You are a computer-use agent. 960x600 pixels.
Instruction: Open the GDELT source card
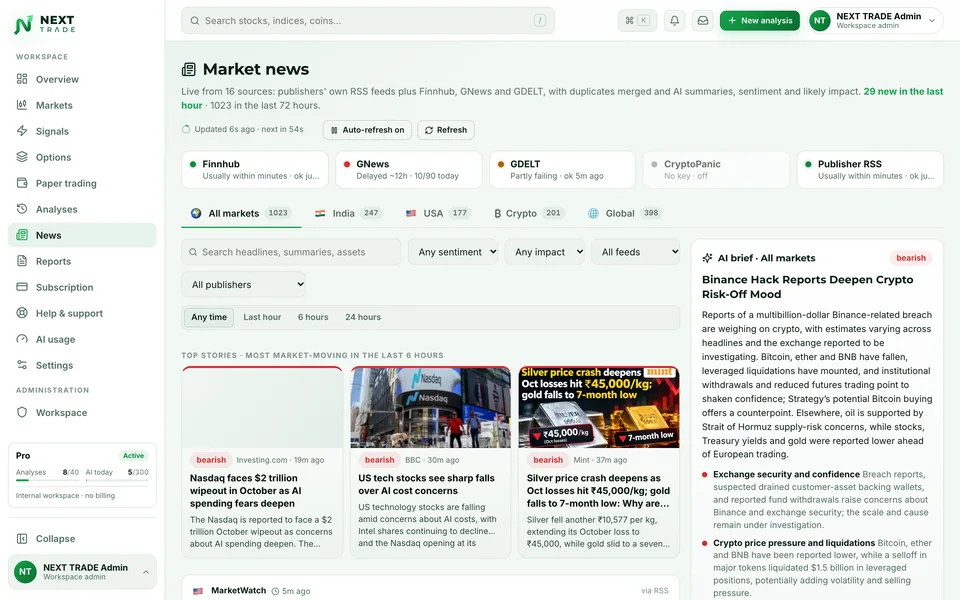tap(563, 170)
